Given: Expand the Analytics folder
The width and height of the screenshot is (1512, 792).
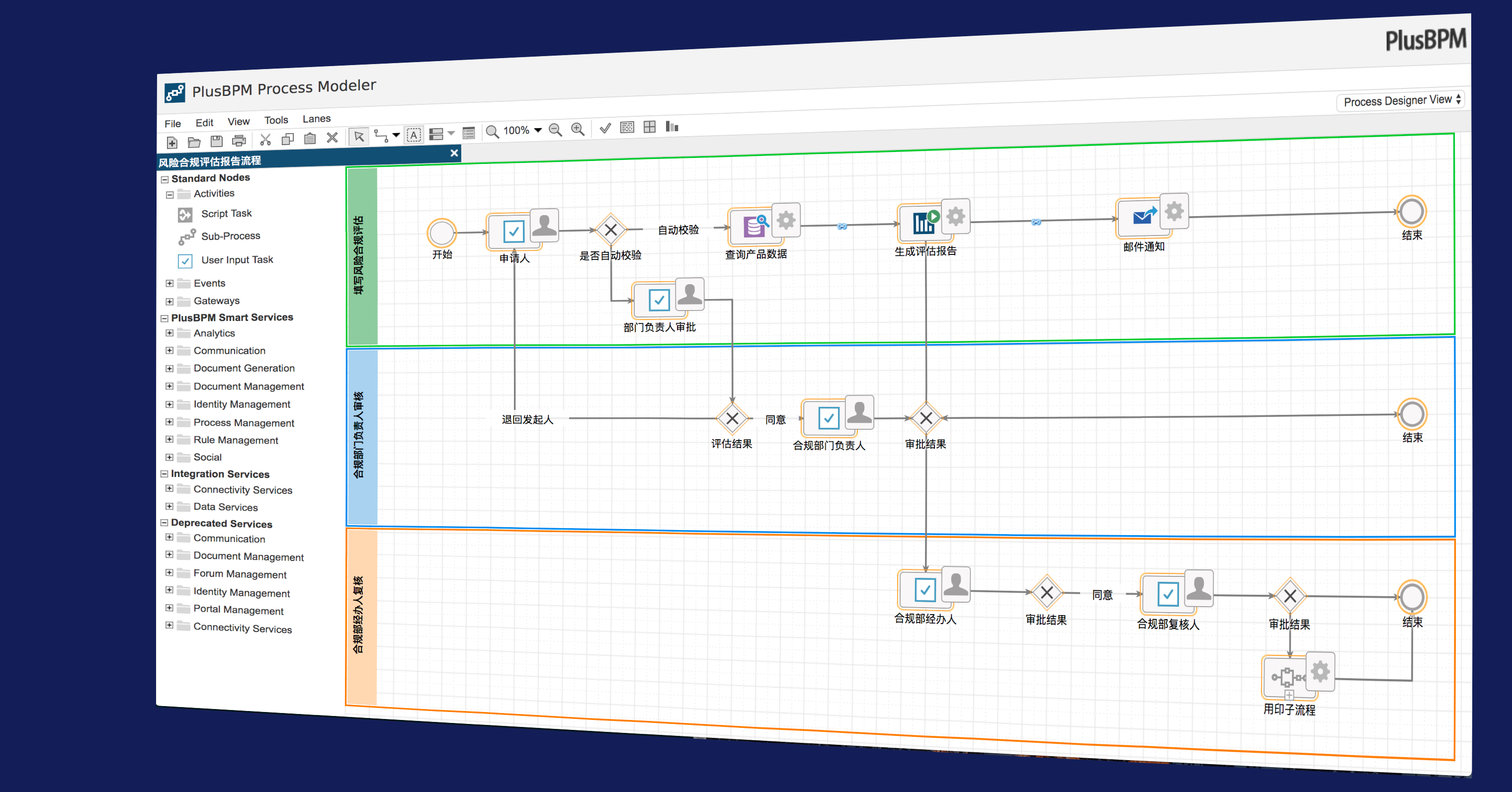Looking at the screenshot, I should (x=169, y=333).
